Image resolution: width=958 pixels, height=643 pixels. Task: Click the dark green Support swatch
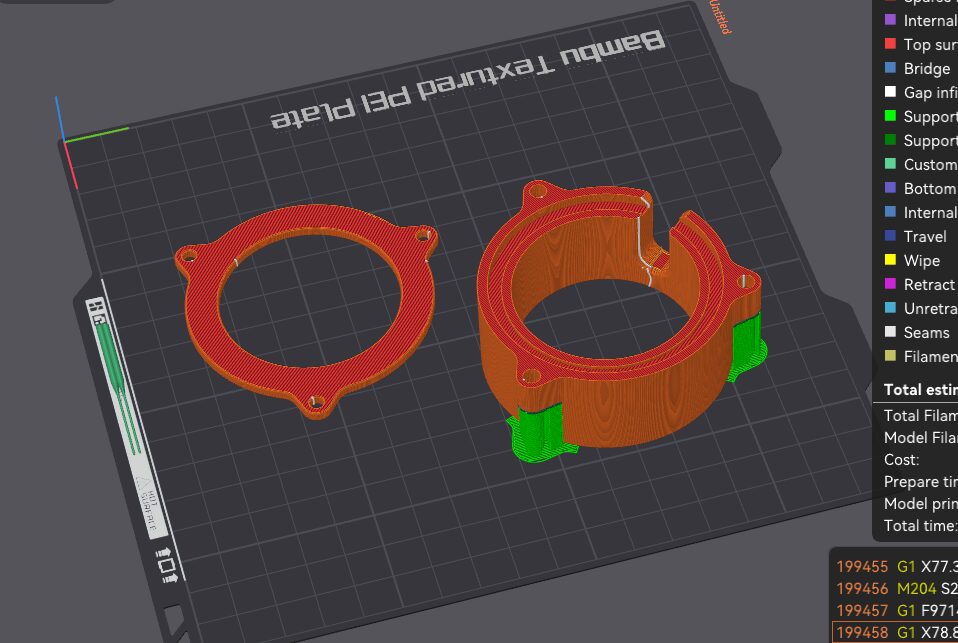[x=890, y=140]
